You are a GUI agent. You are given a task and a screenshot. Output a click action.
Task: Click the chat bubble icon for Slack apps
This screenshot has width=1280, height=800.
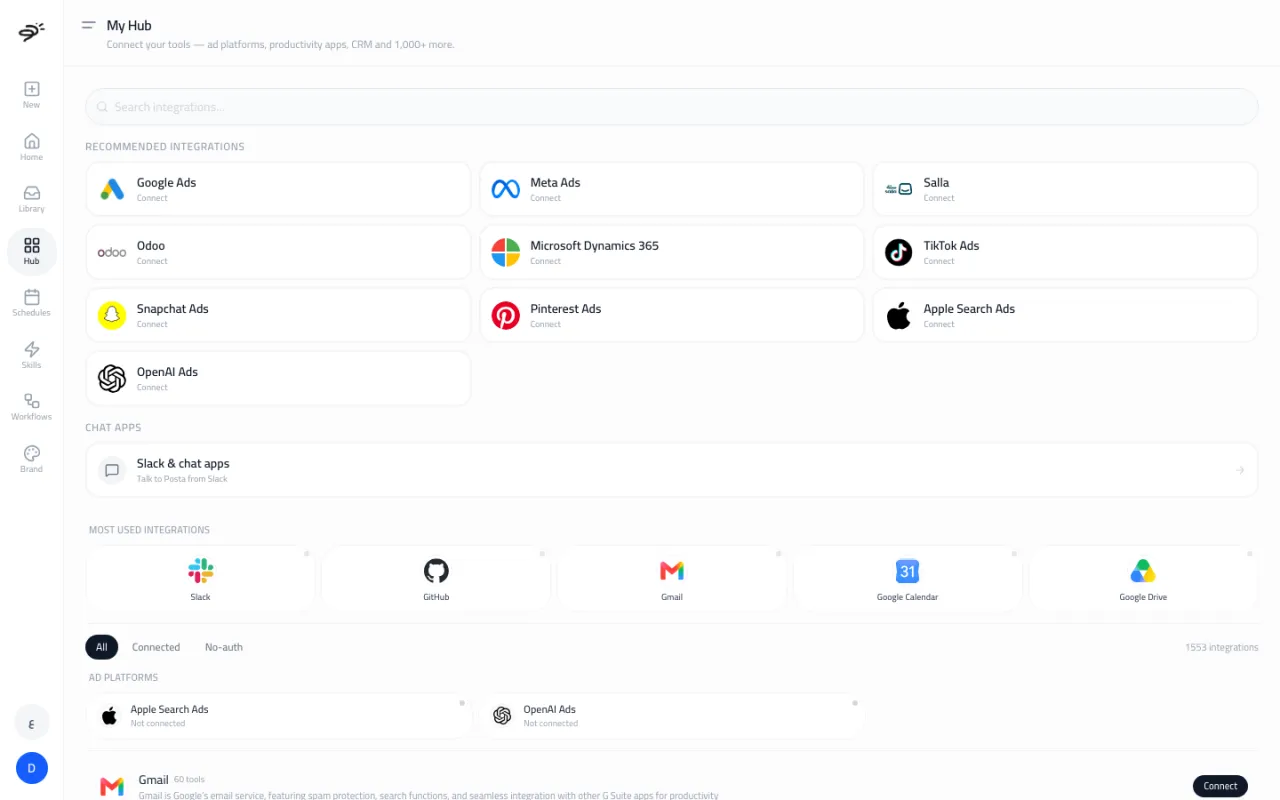(112, 470)
